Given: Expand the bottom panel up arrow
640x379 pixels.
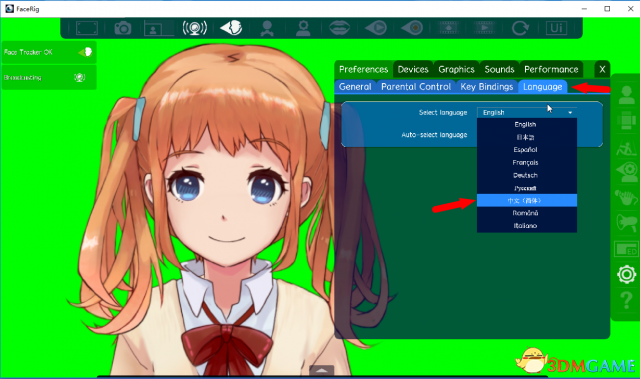Looking at the screenshot, I should coord(322,370).
